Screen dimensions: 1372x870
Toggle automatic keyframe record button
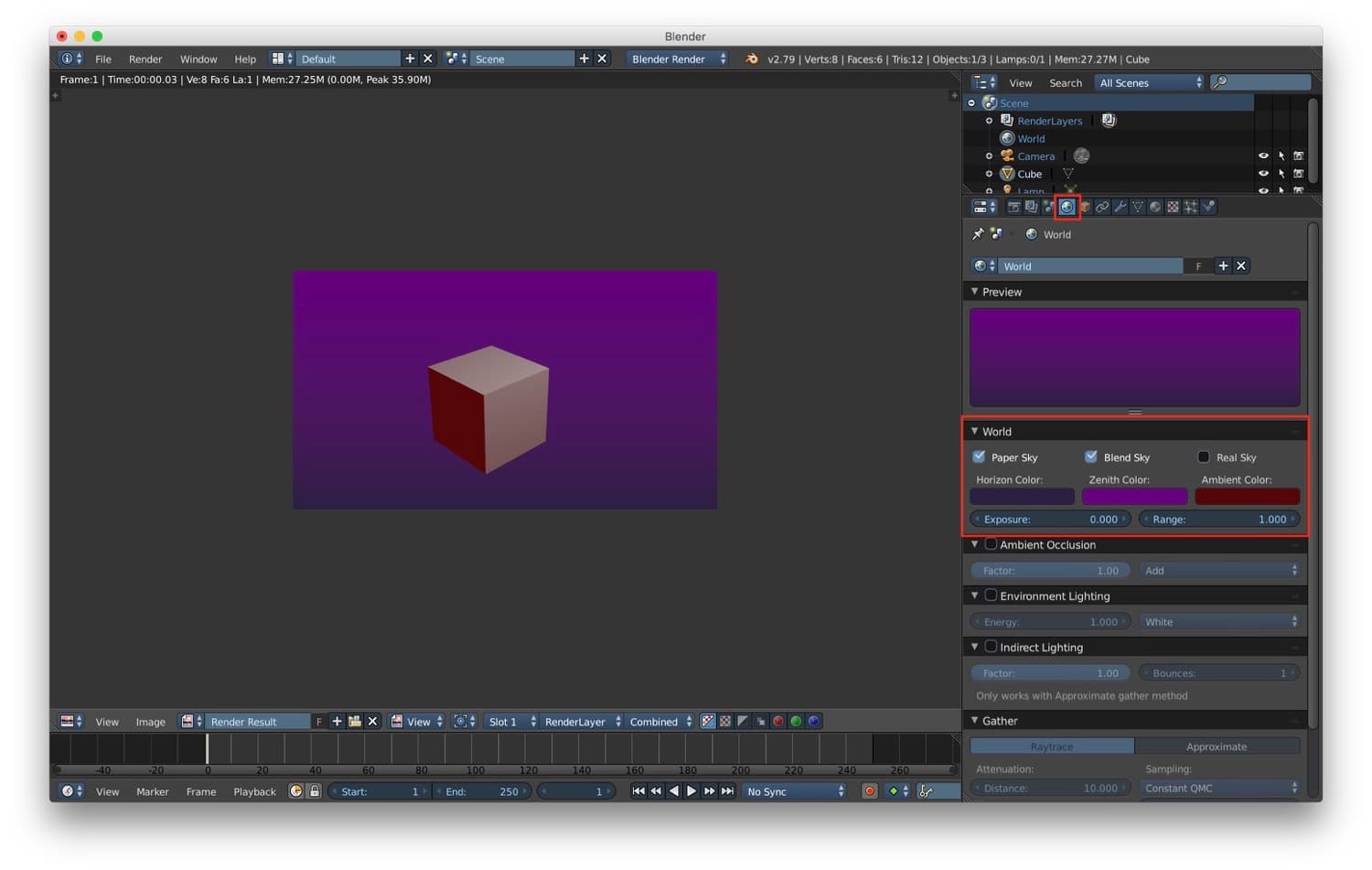(870, 791)
